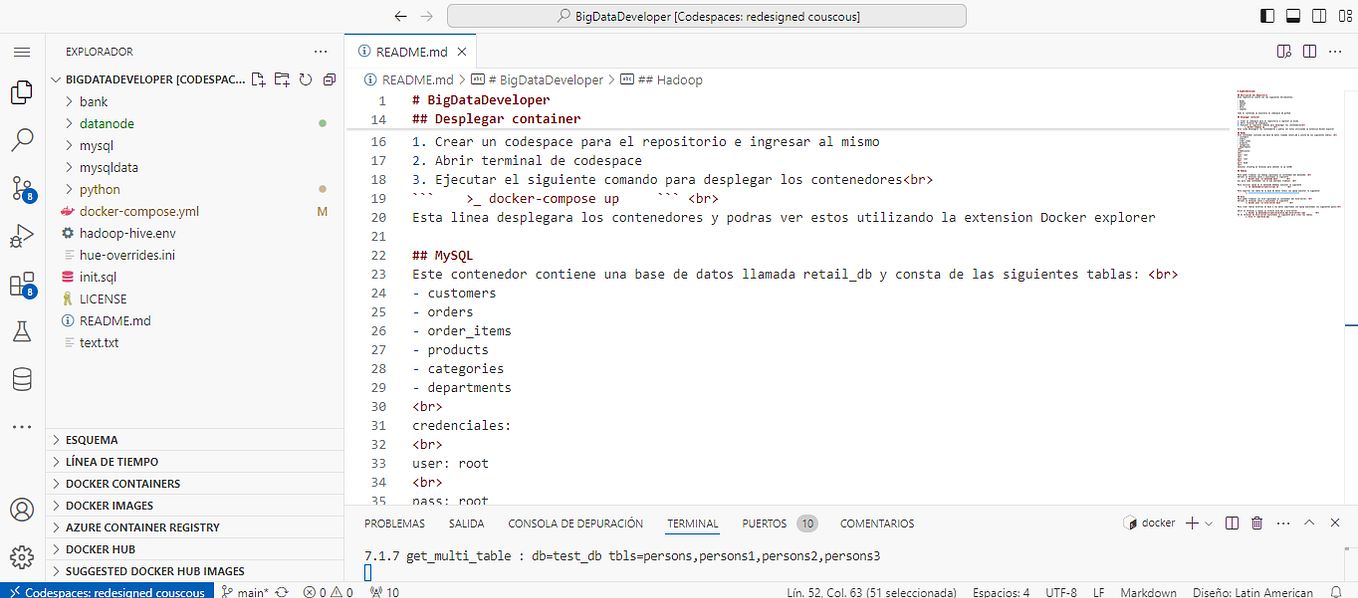The width and height of the screenshot is (1358, 598).
Task: Switch to the PROBLEMAS tab
Action: 394,523
